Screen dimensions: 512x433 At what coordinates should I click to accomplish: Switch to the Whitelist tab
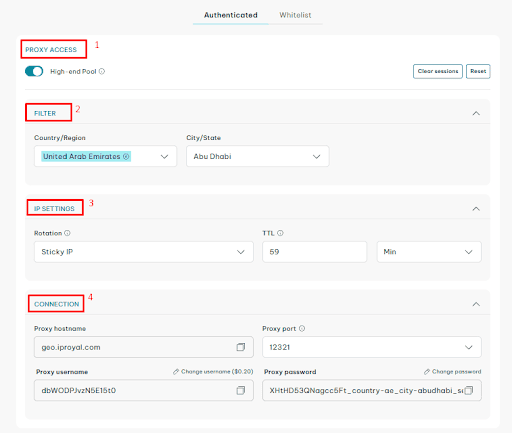click(295, 15)
